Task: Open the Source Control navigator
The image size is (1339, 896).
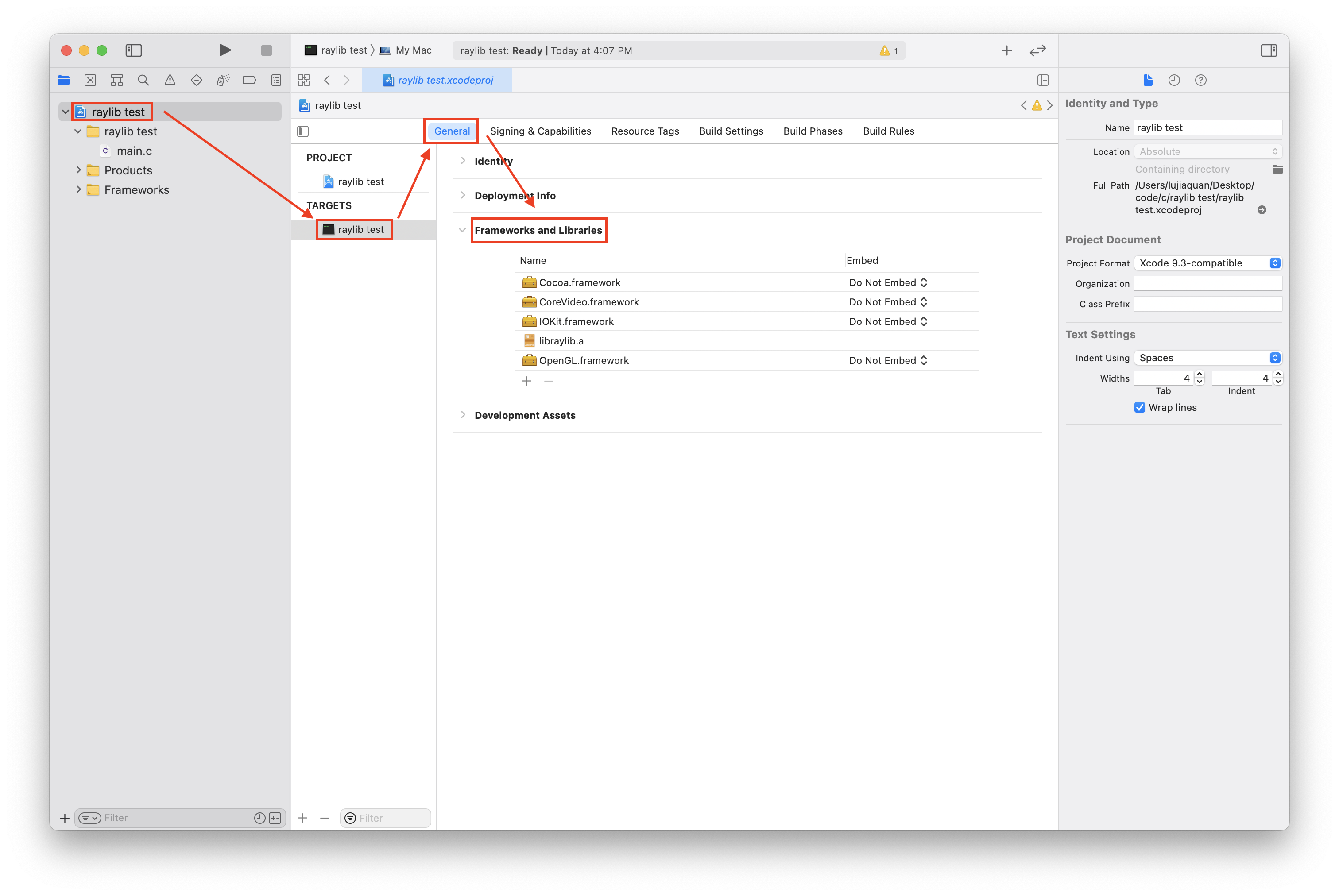Action: pyautogui.click(x=90, y=80)
